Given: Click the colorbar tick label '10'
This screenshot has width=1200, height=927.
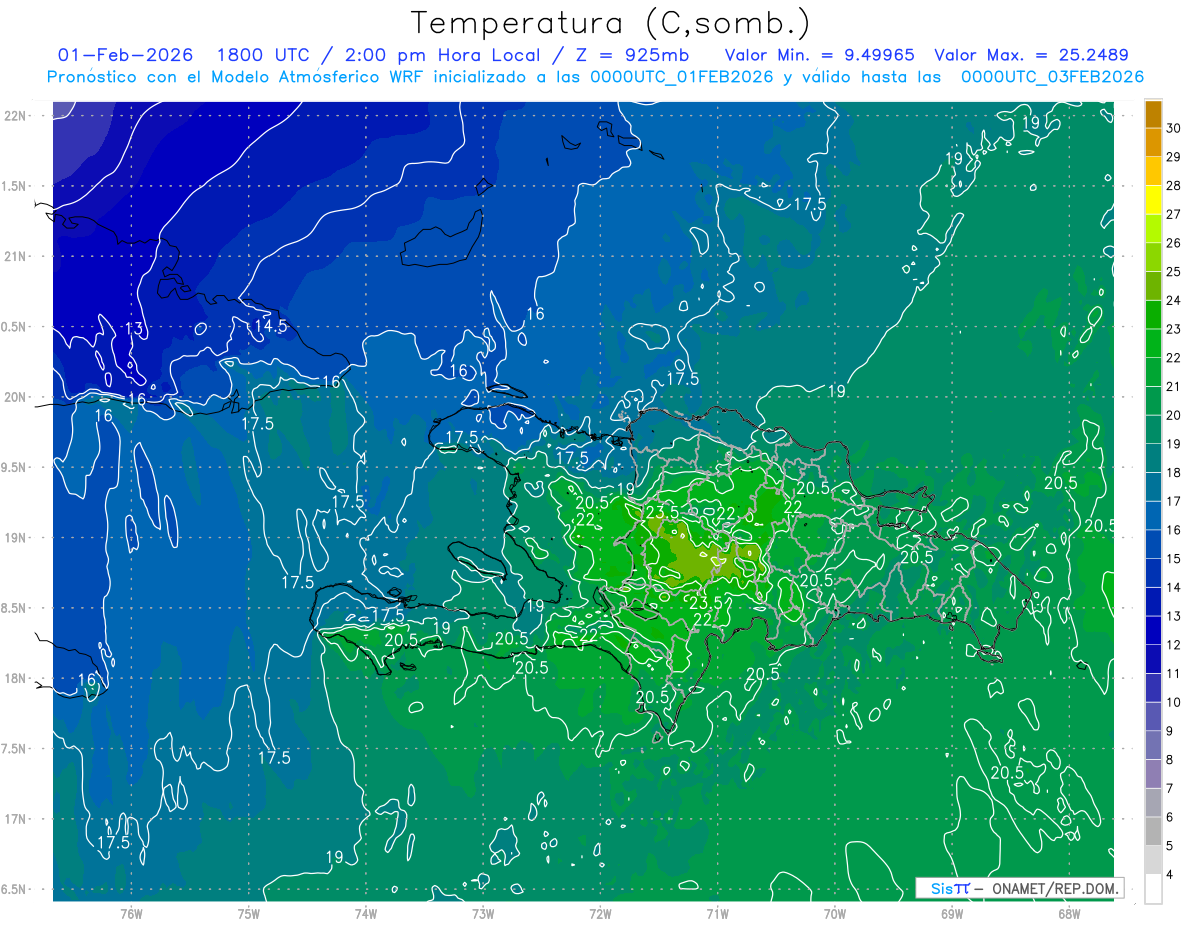Looking at the screenshot, I should click(1174, 702).
